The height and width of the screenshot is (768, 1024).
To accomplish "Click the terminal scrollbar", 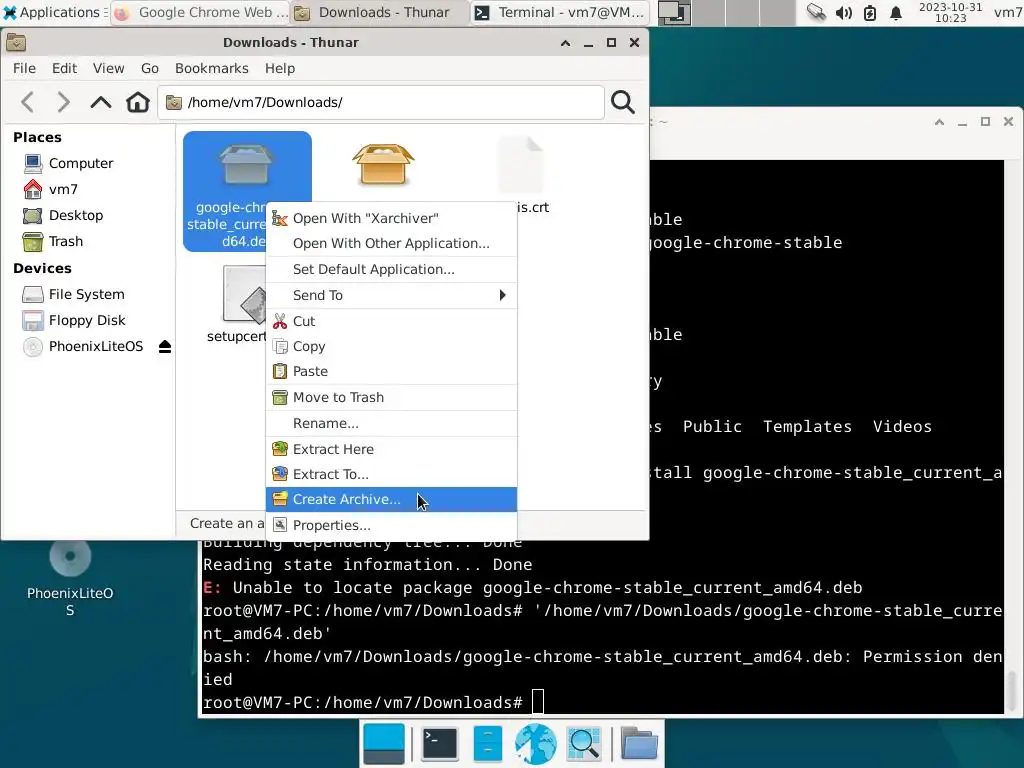I will [x=1013, y=691].
